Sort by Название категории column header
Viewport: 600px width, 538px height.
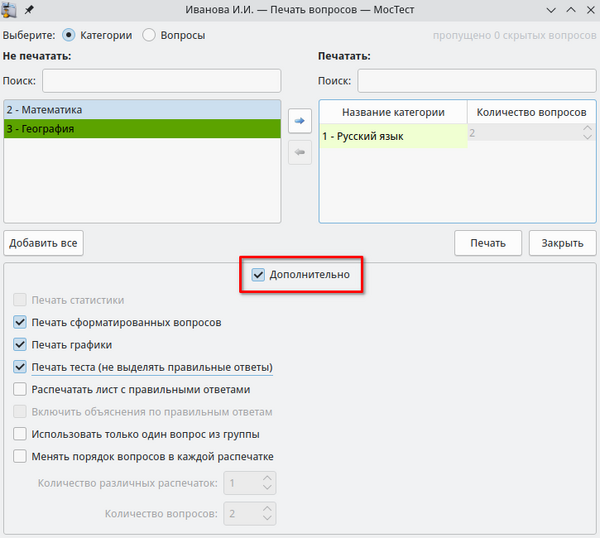point(393,113)
